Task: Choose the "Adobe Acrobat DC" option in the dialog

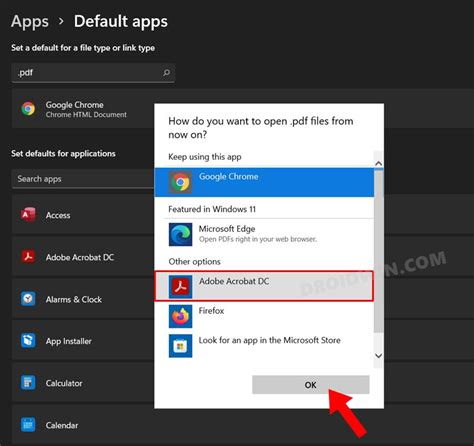Action: tap(264, 286)
